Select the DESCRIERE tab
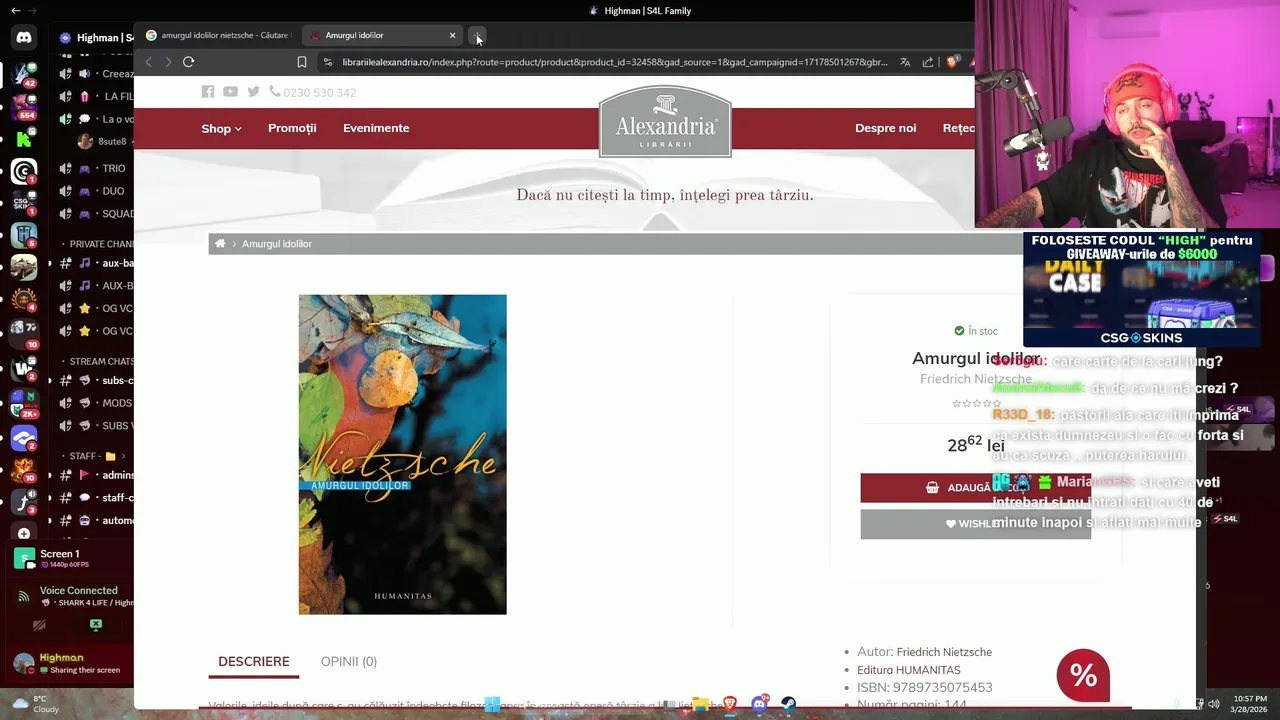The width and height of the screenshot is (1280, 720). (x=254, y=661)
